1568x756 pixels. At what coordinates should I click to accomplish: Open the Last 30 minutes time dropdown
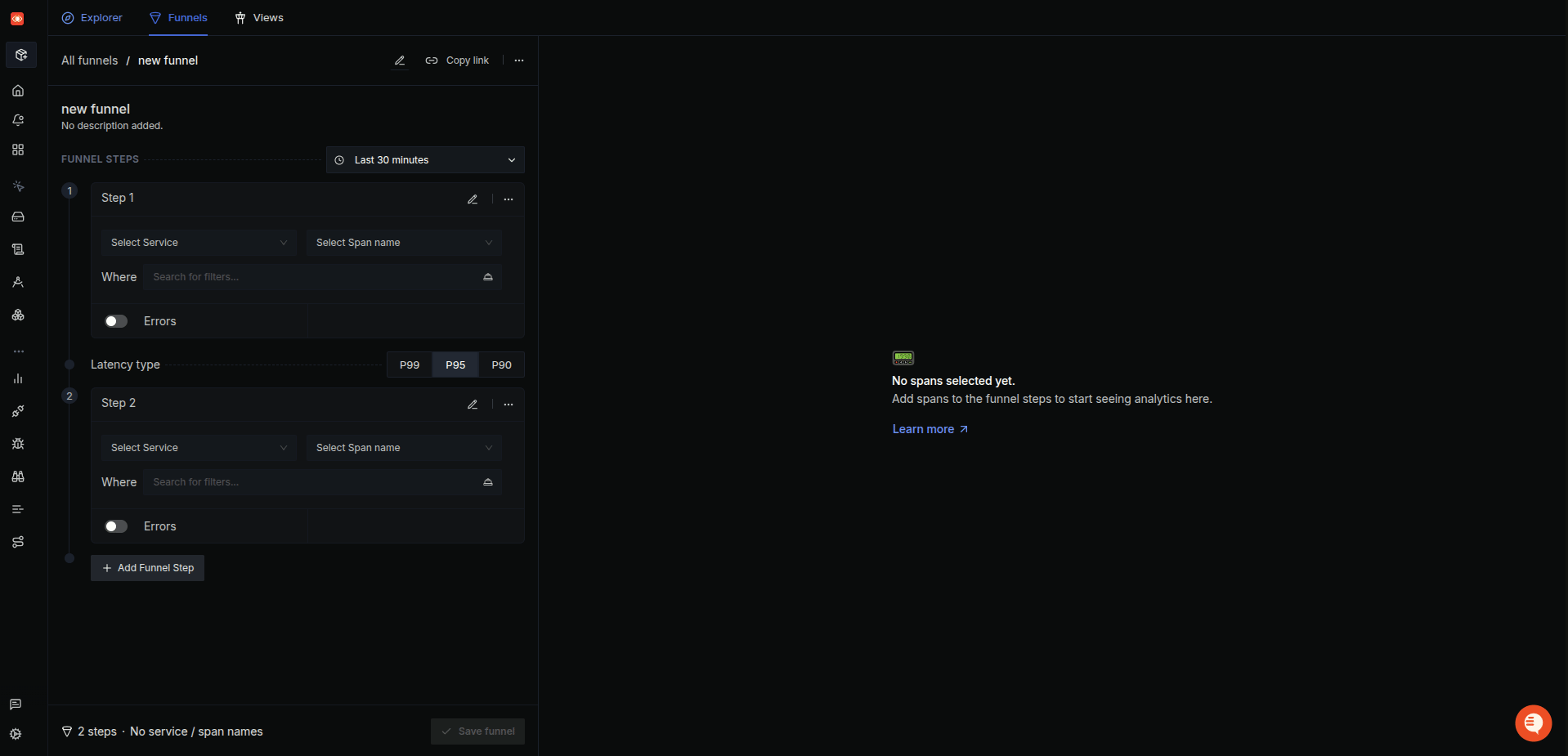[425, 160]
